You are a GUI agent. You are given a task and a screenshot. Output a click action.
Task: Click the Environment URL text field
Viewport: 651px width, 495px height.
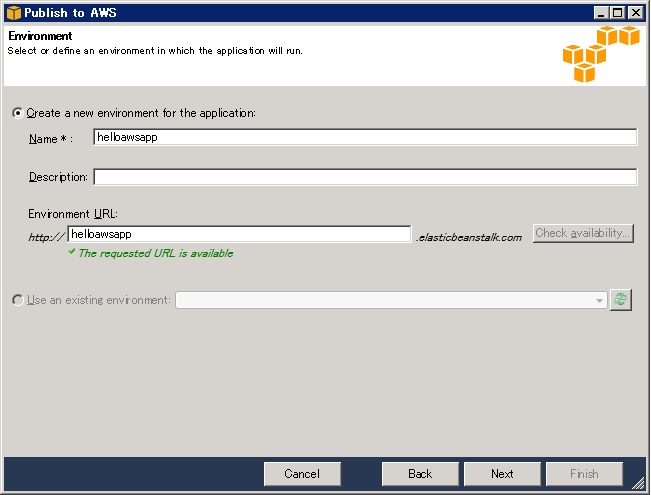[239, 234]
